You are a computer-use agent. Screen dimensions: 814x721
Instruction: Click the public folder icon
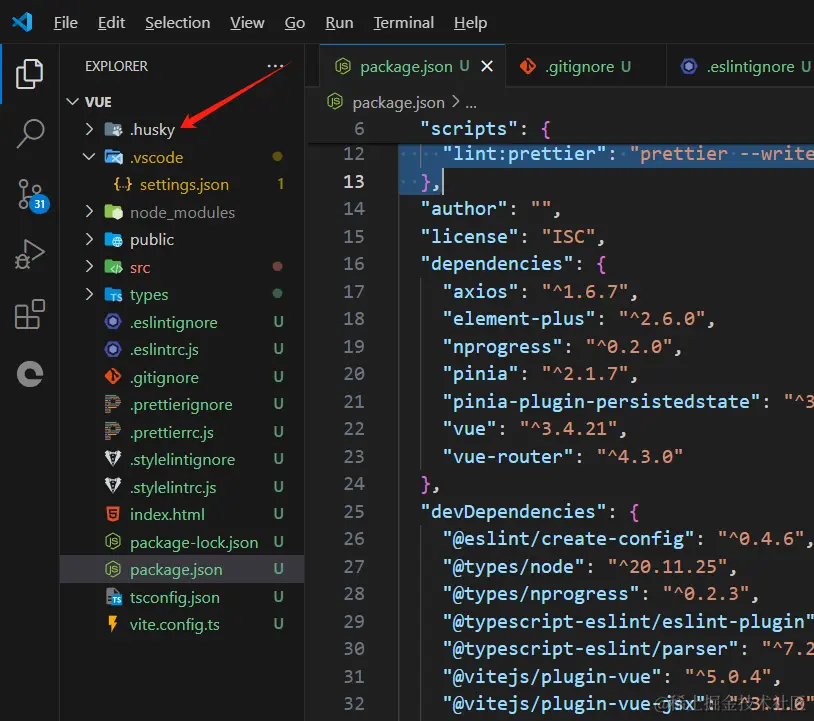(113, 239)
